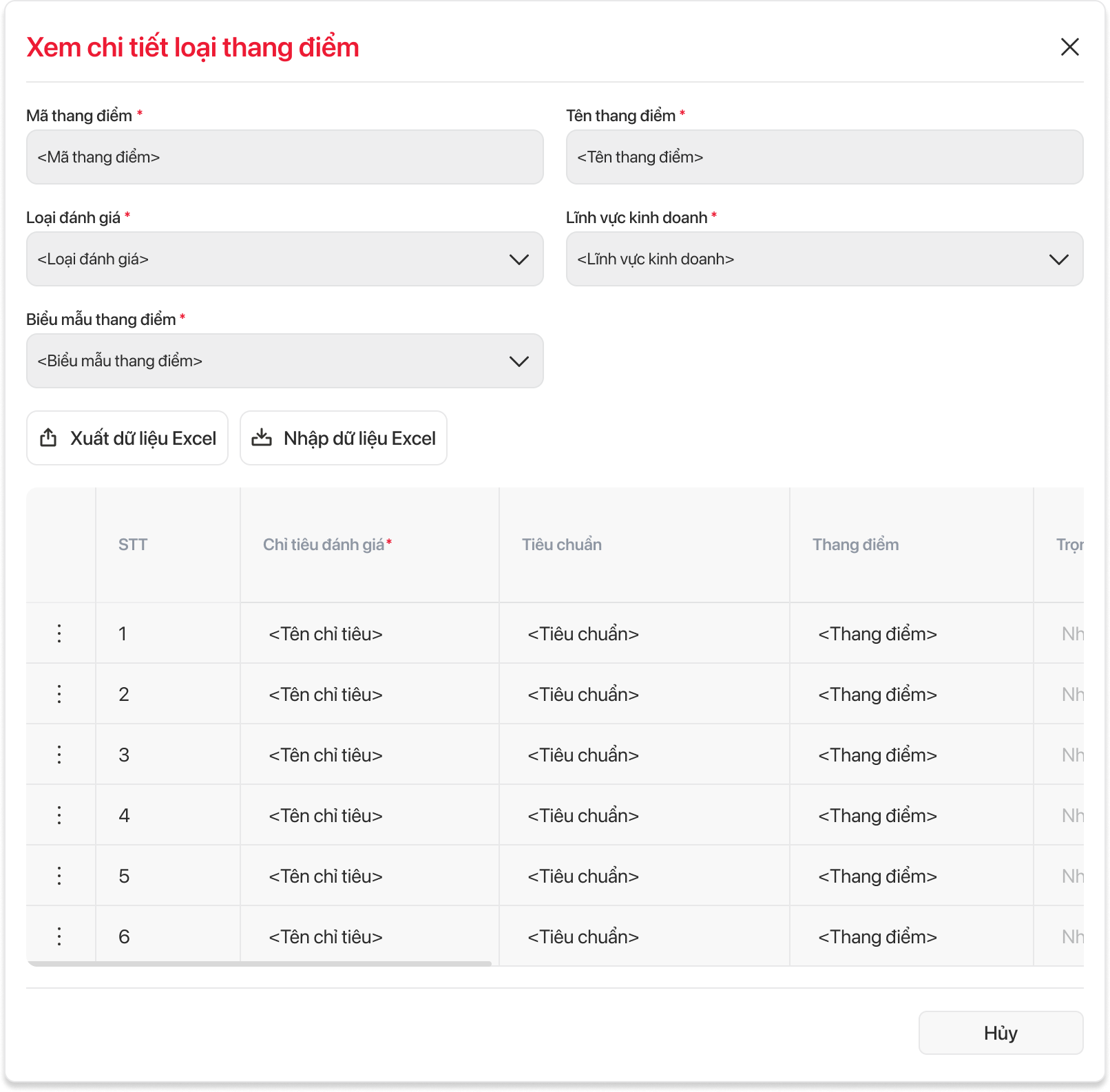Close the dialog with the X icon
The image size is (1110, 1092).
[x=1069, y=47]
